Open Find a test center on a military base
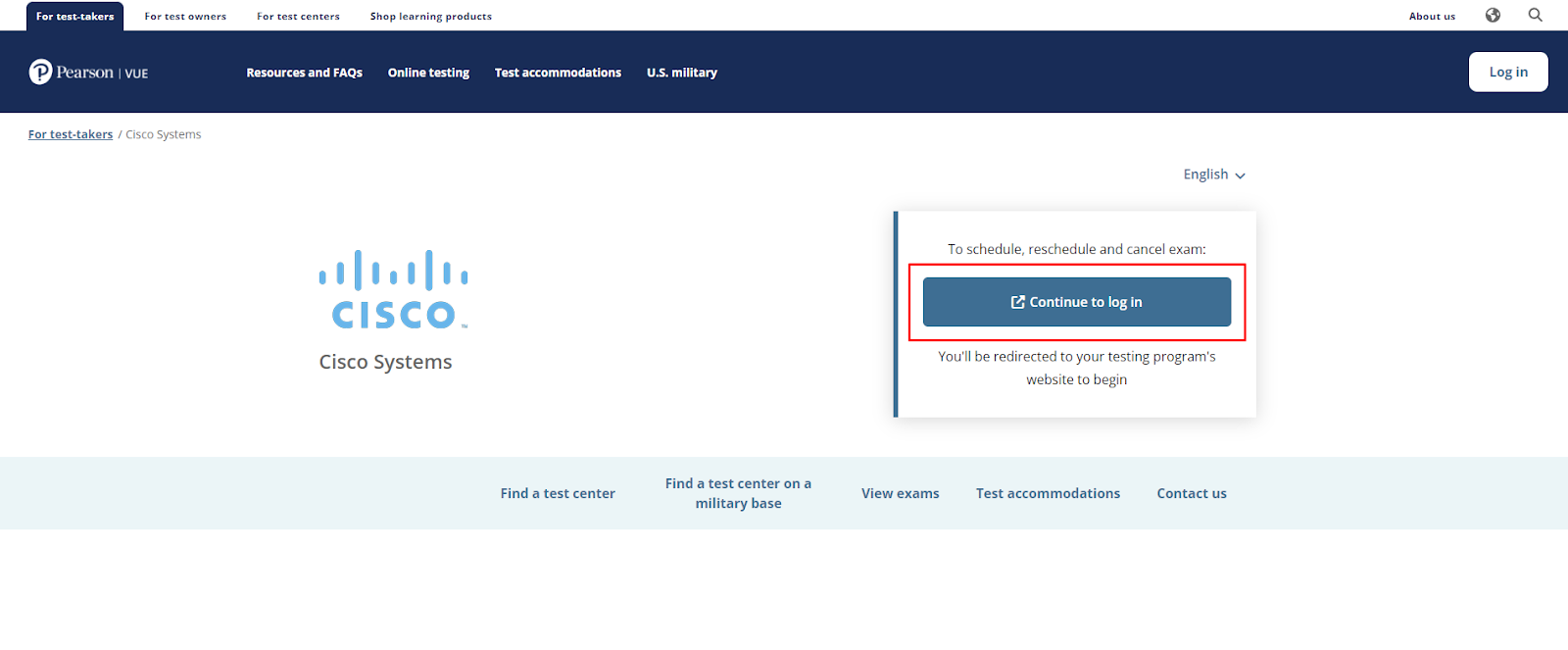Image resolution: width=1568 pixels, height=650 pixels. 738,493
